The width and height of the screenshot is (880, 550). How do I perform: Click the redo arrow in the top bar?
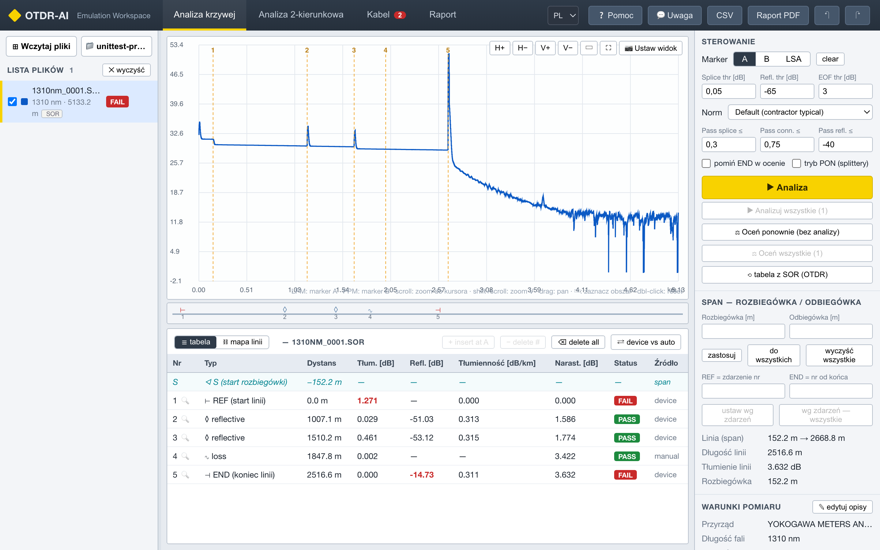858,15
